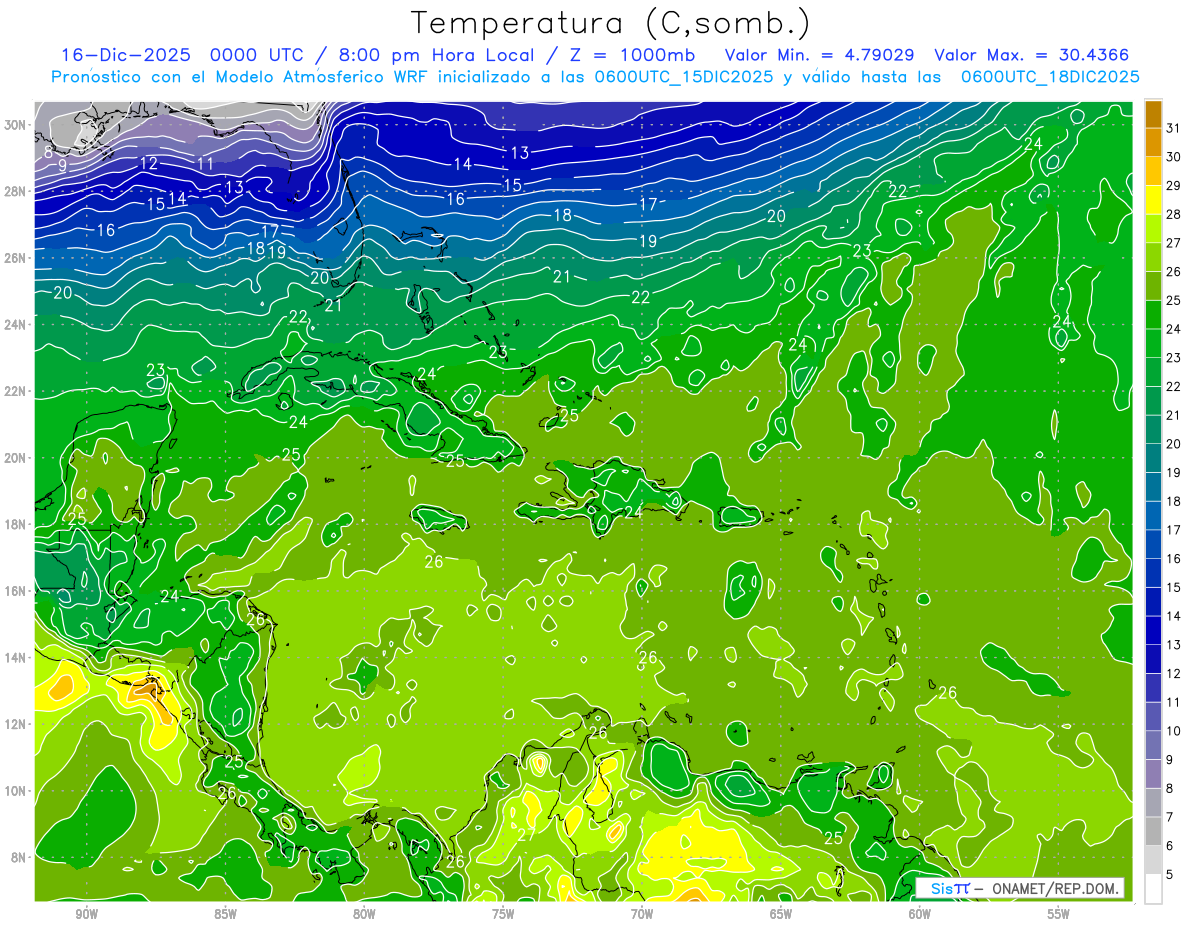This screenshot has height=927, width=1200.
Task: Click the 22N latitude axis label
Action: point(16,391)
